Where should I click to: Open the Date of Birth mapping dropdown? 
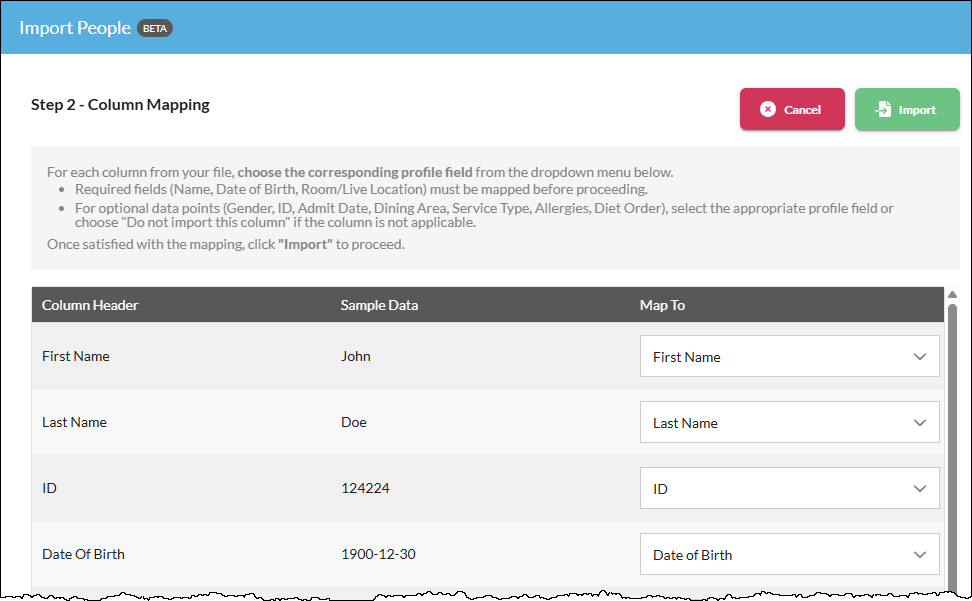pyautogui.click(x=789, y=555)
